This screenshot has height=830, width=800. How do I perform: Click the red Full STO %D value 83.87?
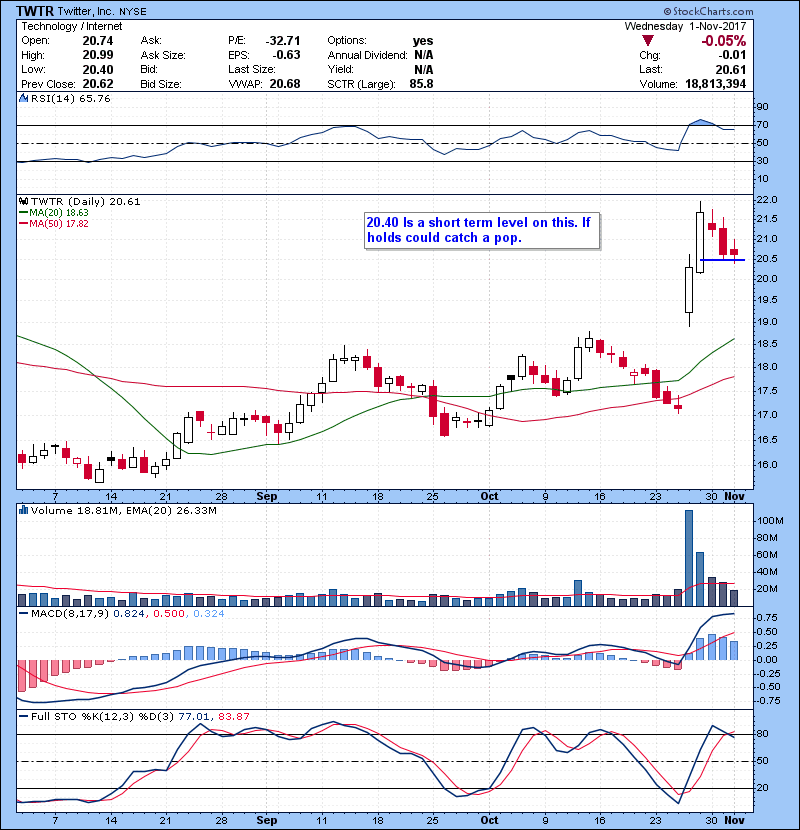point(233,716)
